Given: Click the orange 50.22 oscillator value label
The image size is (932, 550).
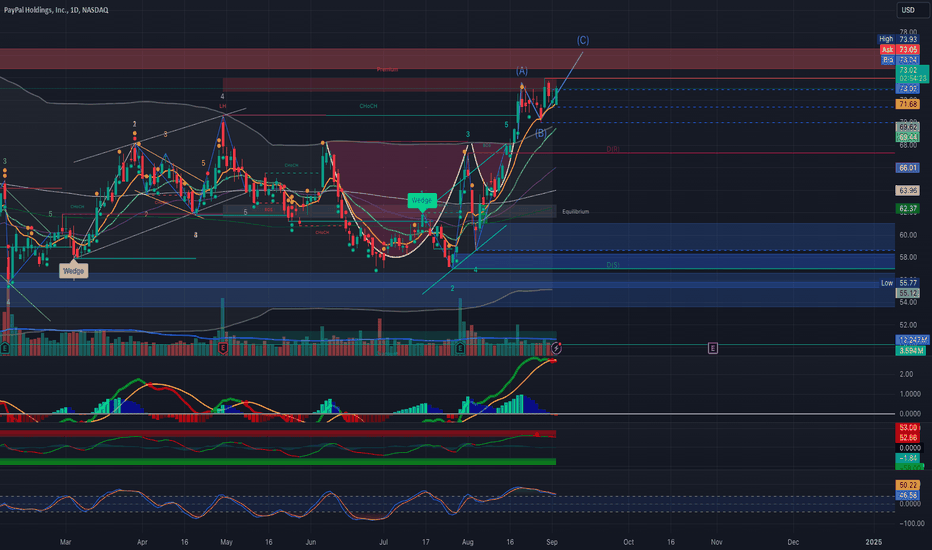Looking at the screenshot, I should (908, 485).
